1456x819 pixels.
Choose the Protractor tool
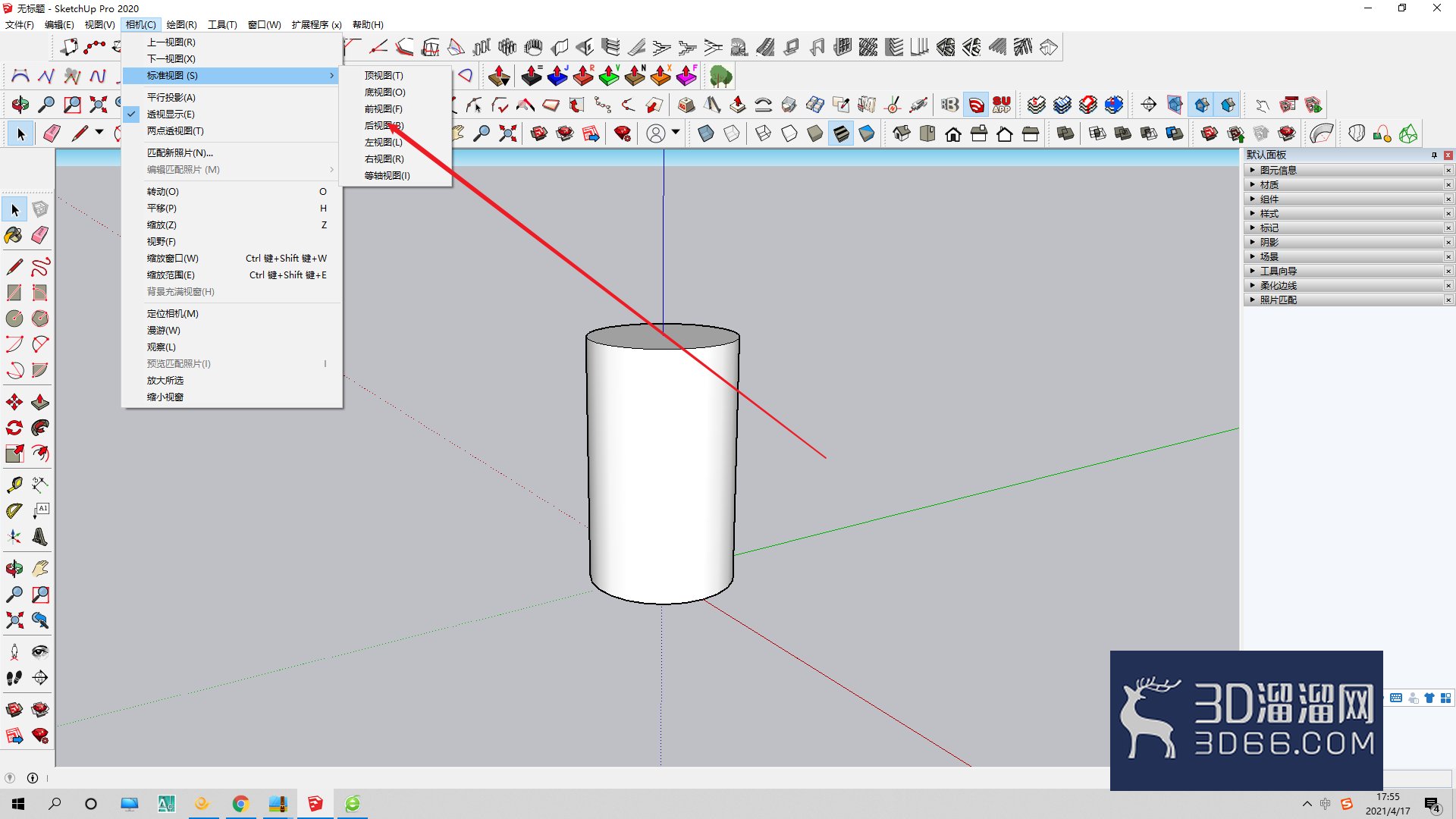click(x=14, y=511)
